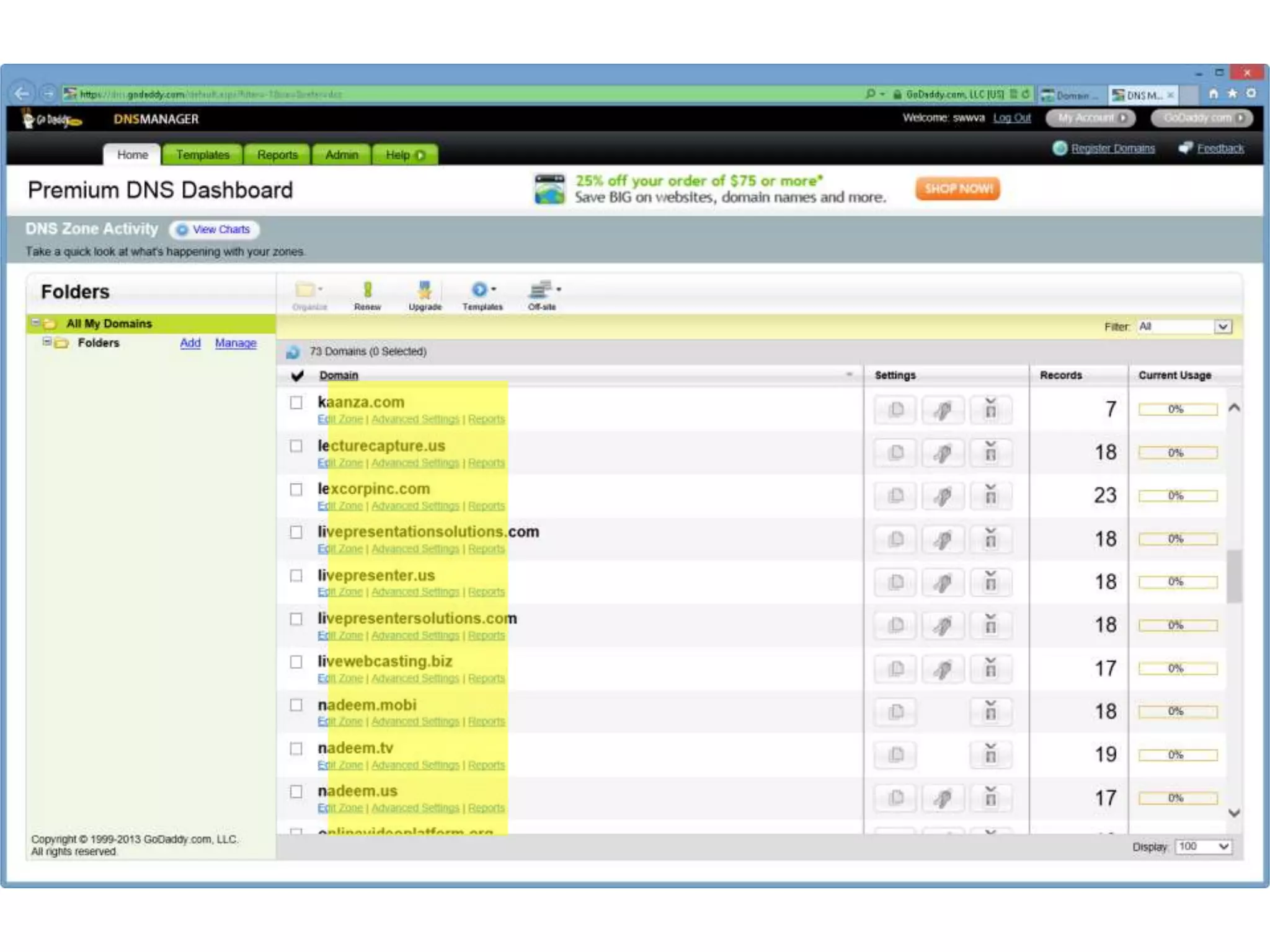Select the nadeem.mobi checkbox
Screen dimensions: 1270x952
(296, 705)
